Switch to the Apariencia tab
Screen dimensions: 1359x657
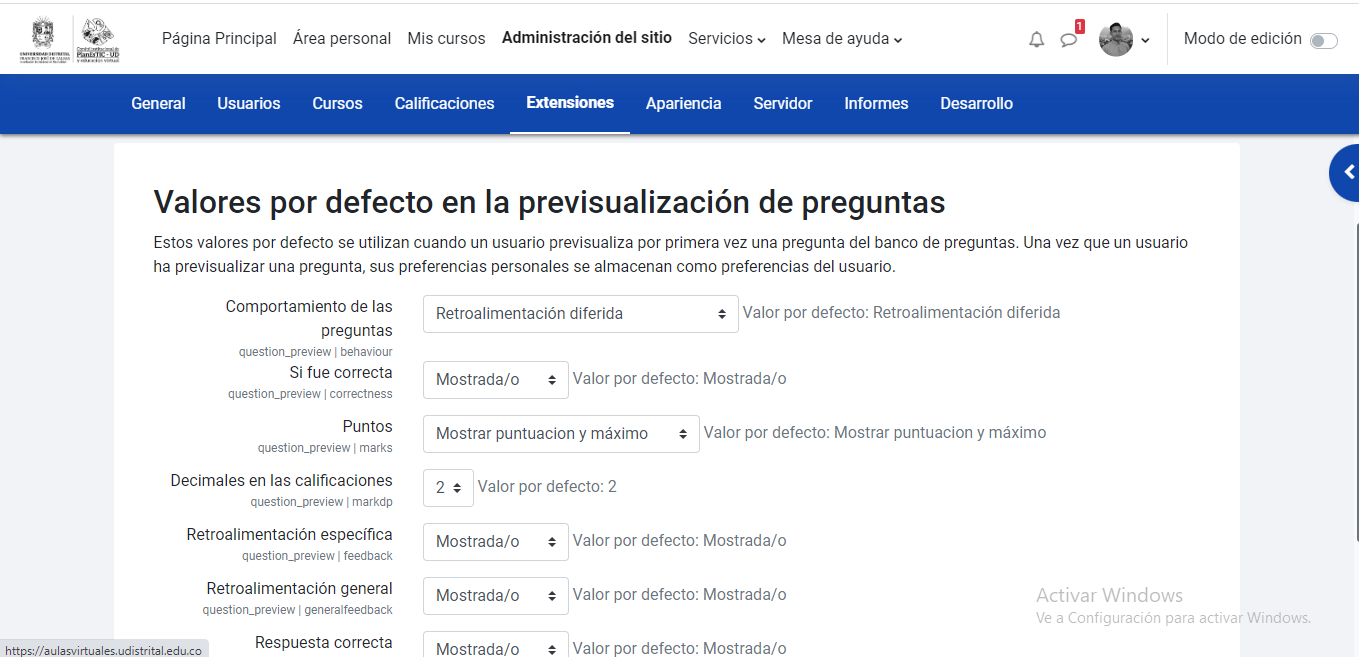point(683,103)
